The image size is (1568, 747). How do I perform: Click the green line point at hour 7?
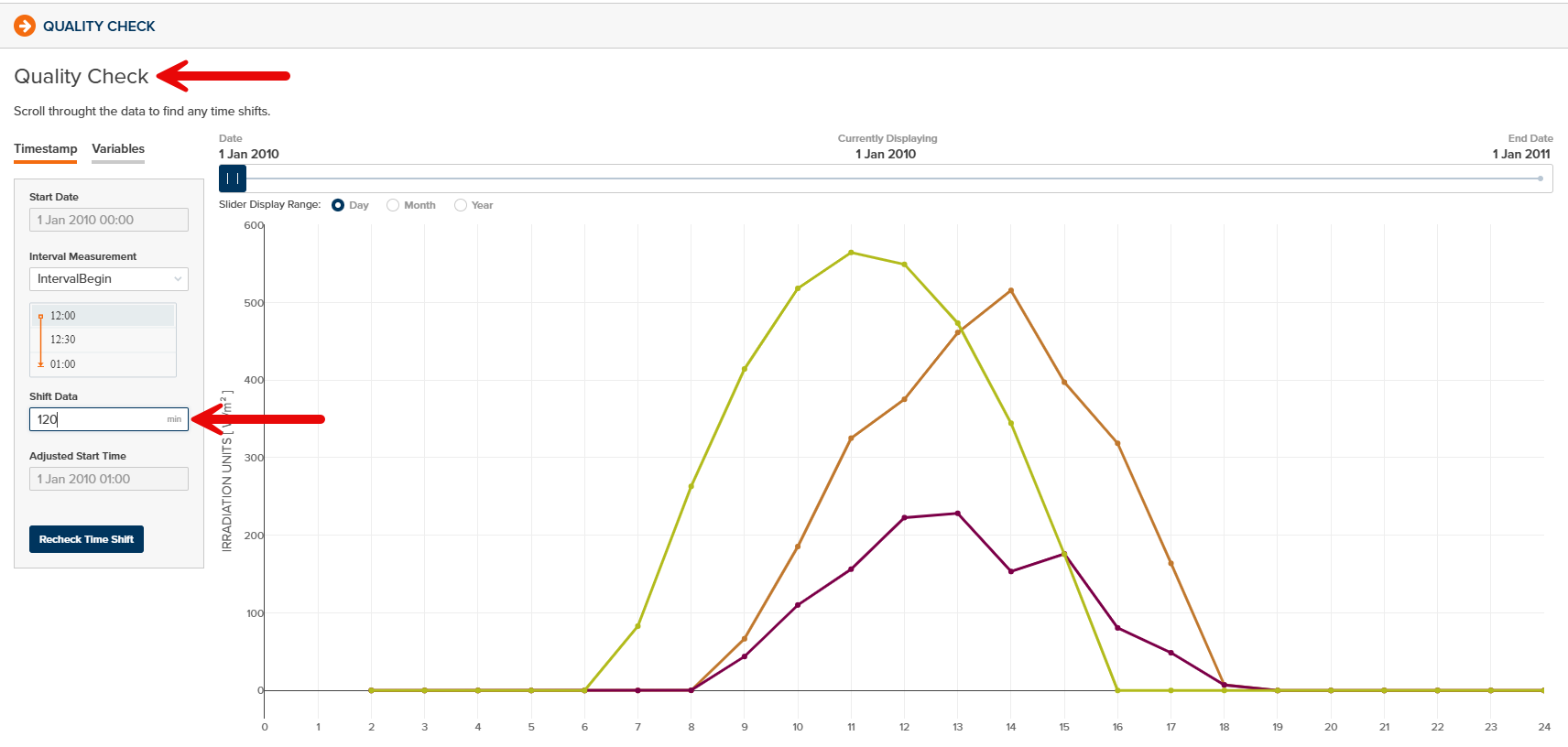(x=638, y=627)
